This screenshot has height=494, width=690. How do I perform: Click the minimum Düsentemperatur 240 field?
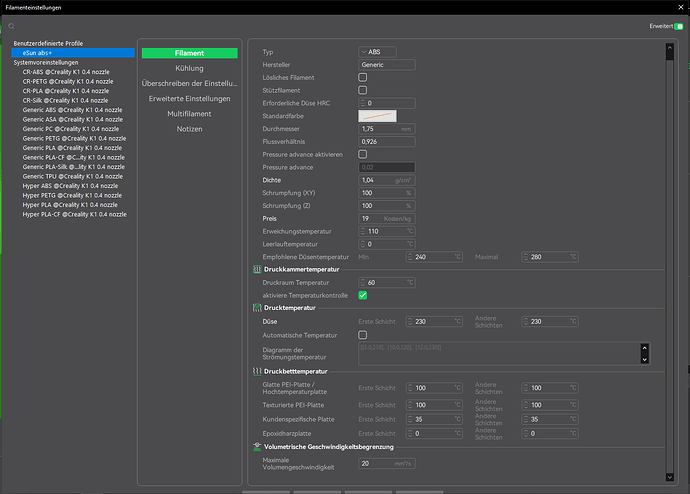[x=434, y=257]
